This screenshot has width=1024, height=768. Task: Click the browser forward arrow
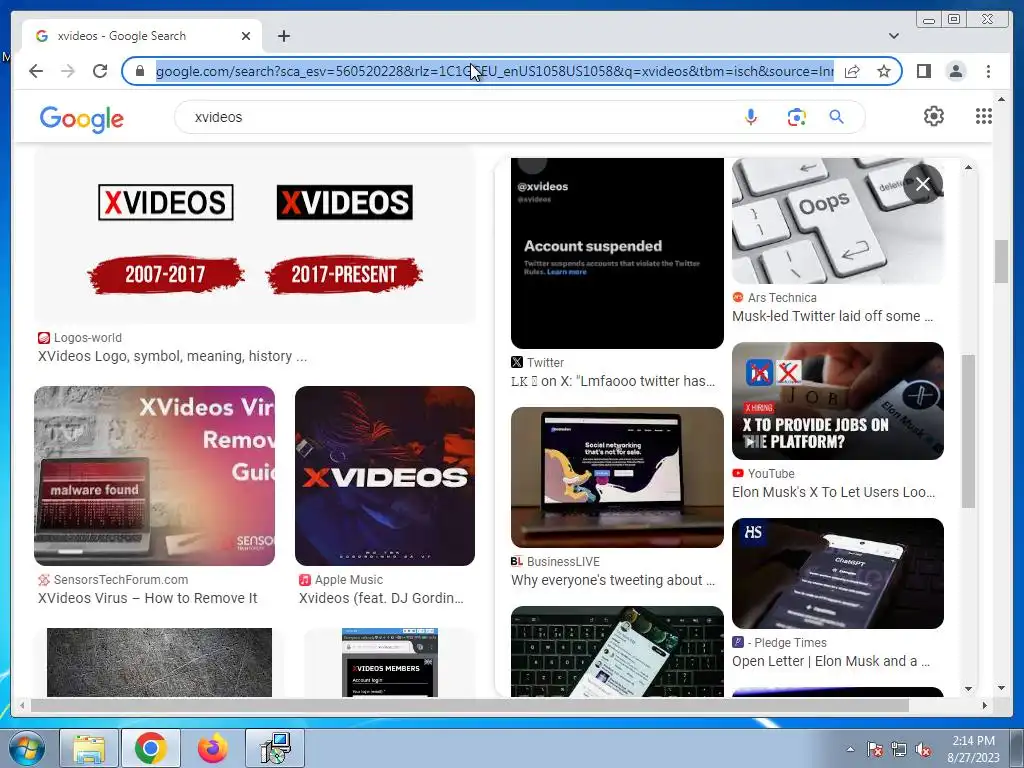[x=68, y=71]
